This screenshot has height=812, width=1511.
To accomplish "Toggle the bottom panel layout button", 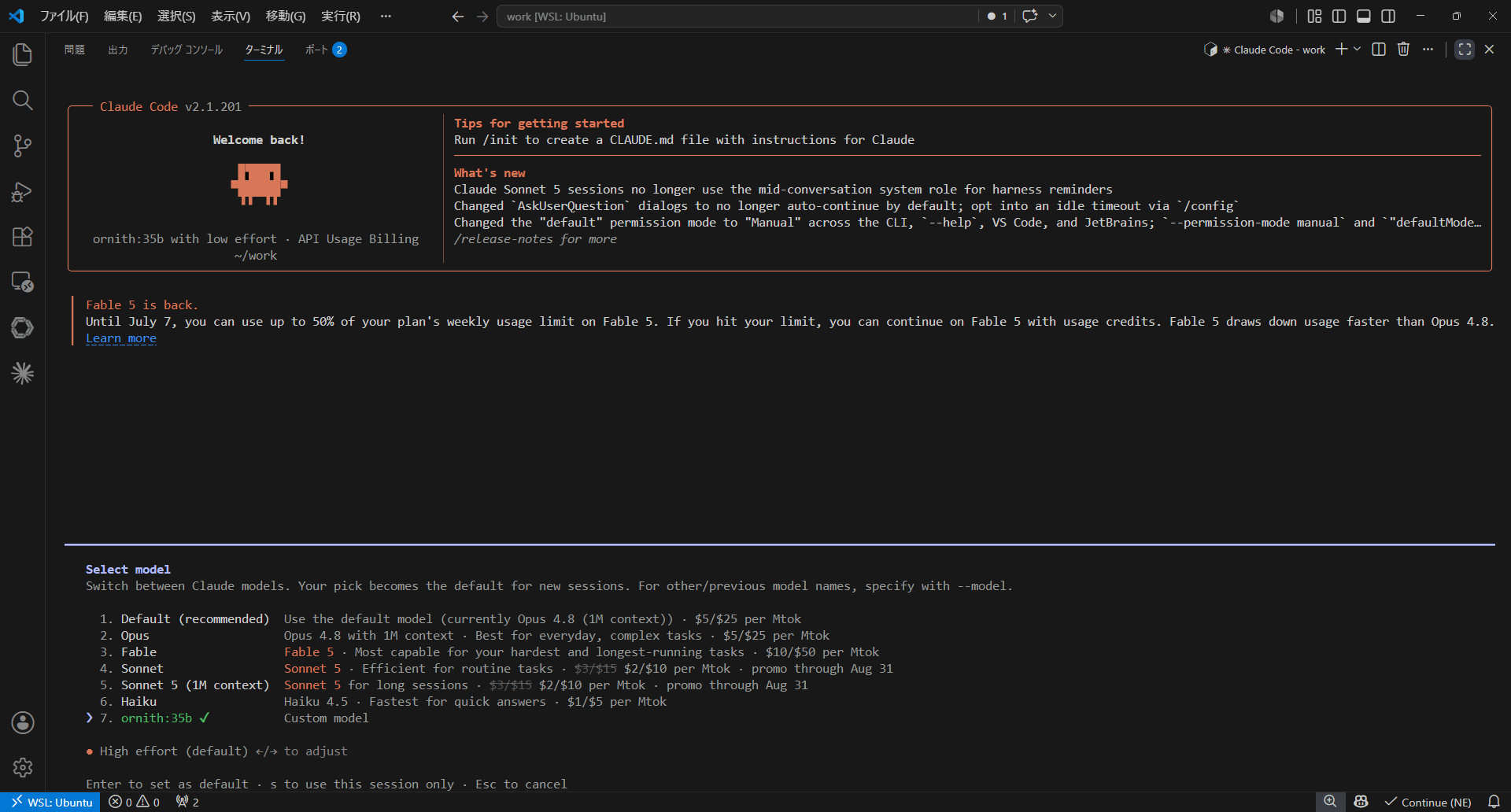I will 1364,16.
